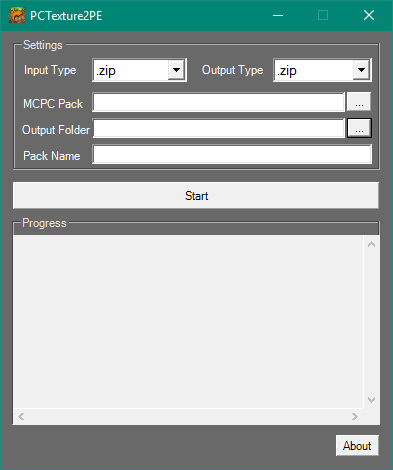
Task: Click into the Output Folder path field
Action: coord(218,128)
